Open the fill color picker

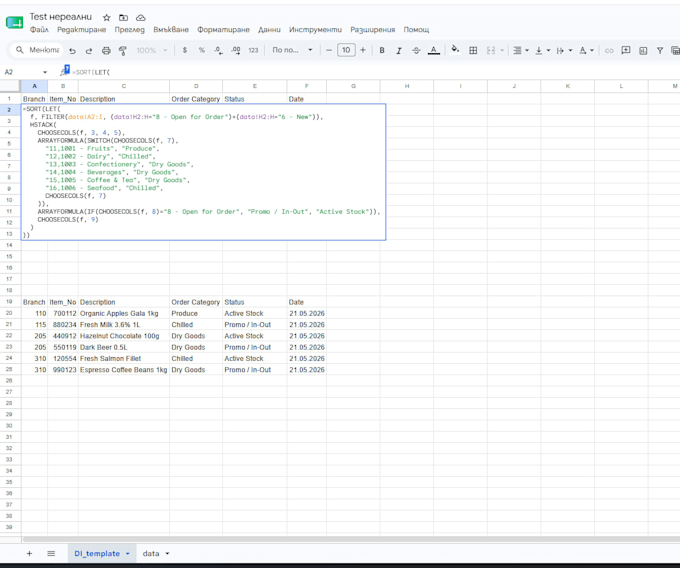click(x=455, y=50)
